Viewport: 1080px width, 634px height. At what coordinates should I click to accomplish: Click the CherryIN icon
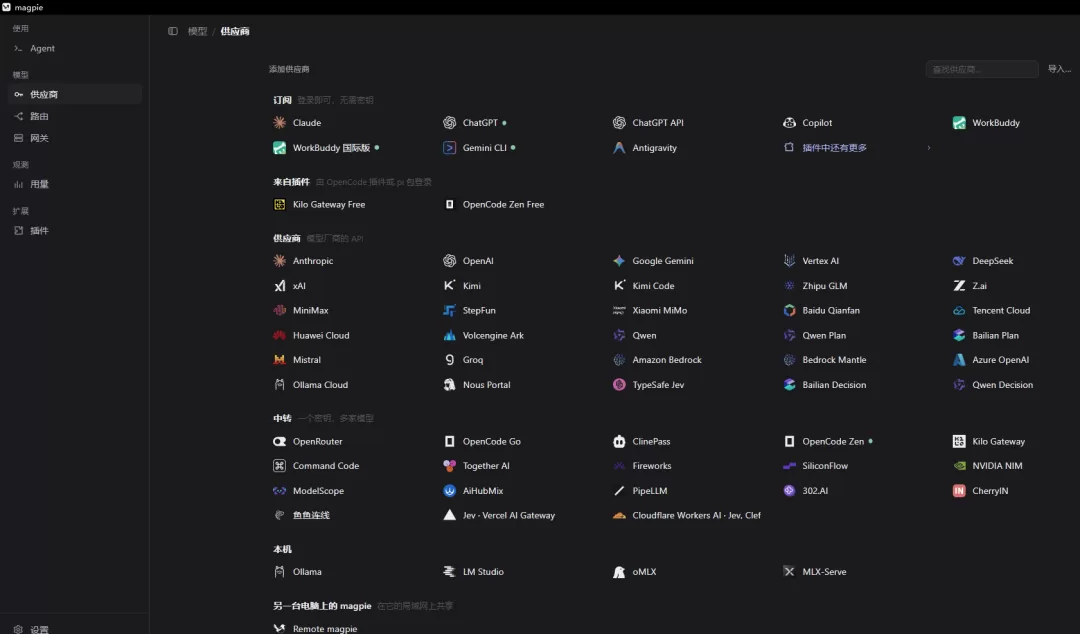[959, 491]
